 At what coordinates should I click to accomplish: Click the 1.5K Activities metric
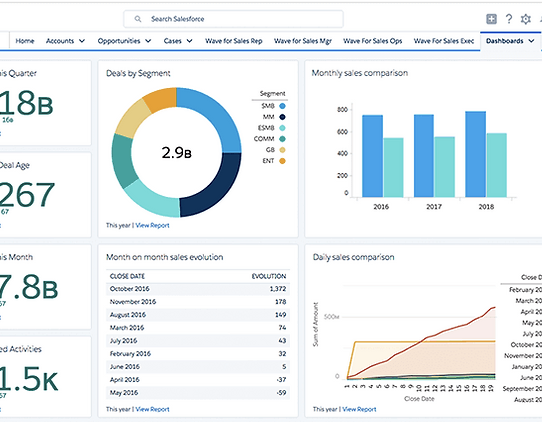[x=29, y=379]
